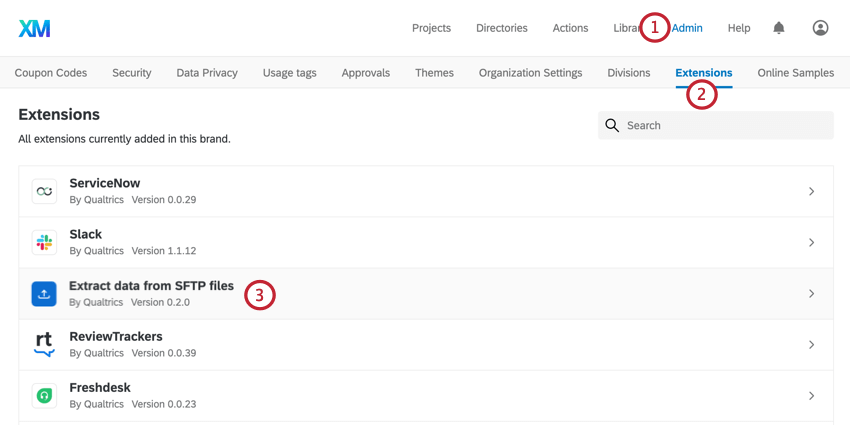The image size is (850, 425).
Task: Expand the ReviewTrackers row chevron
Action: [812, 345]
